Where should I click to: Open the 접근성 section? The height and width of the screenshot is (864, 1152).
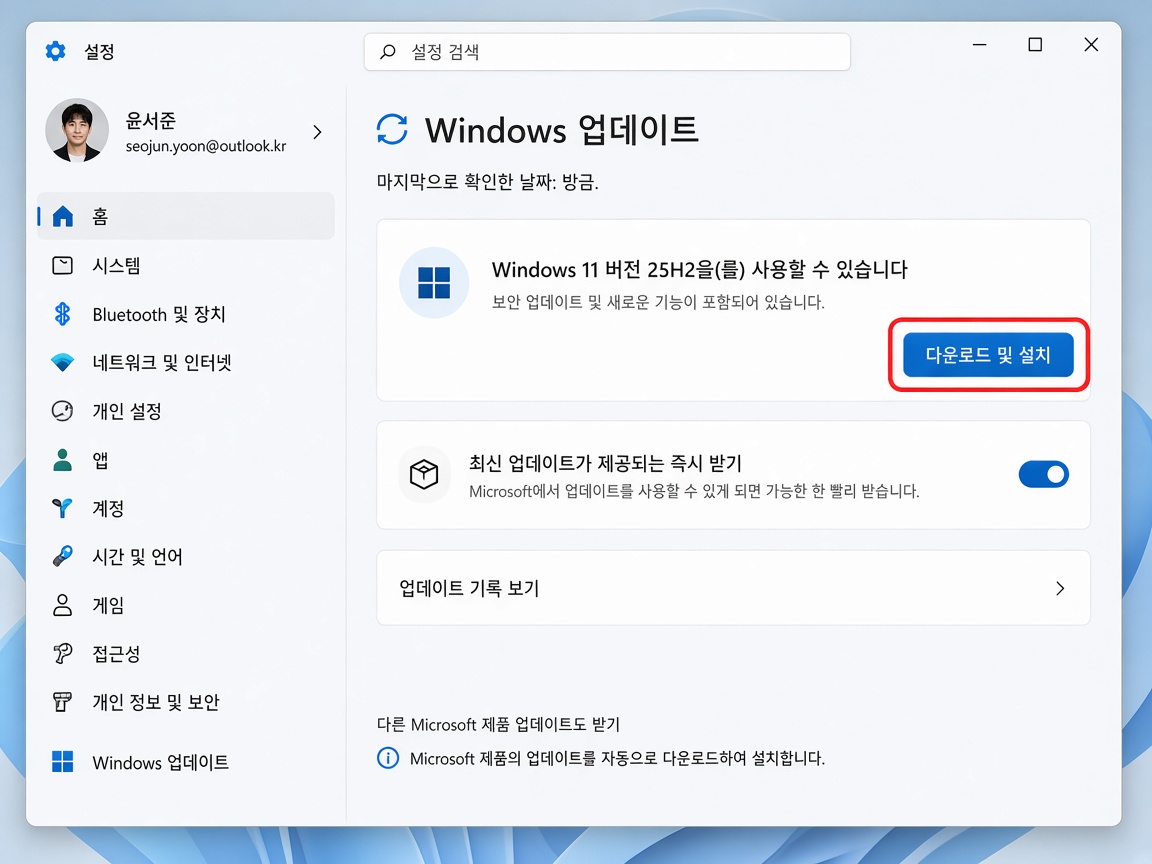coord(186,653)
